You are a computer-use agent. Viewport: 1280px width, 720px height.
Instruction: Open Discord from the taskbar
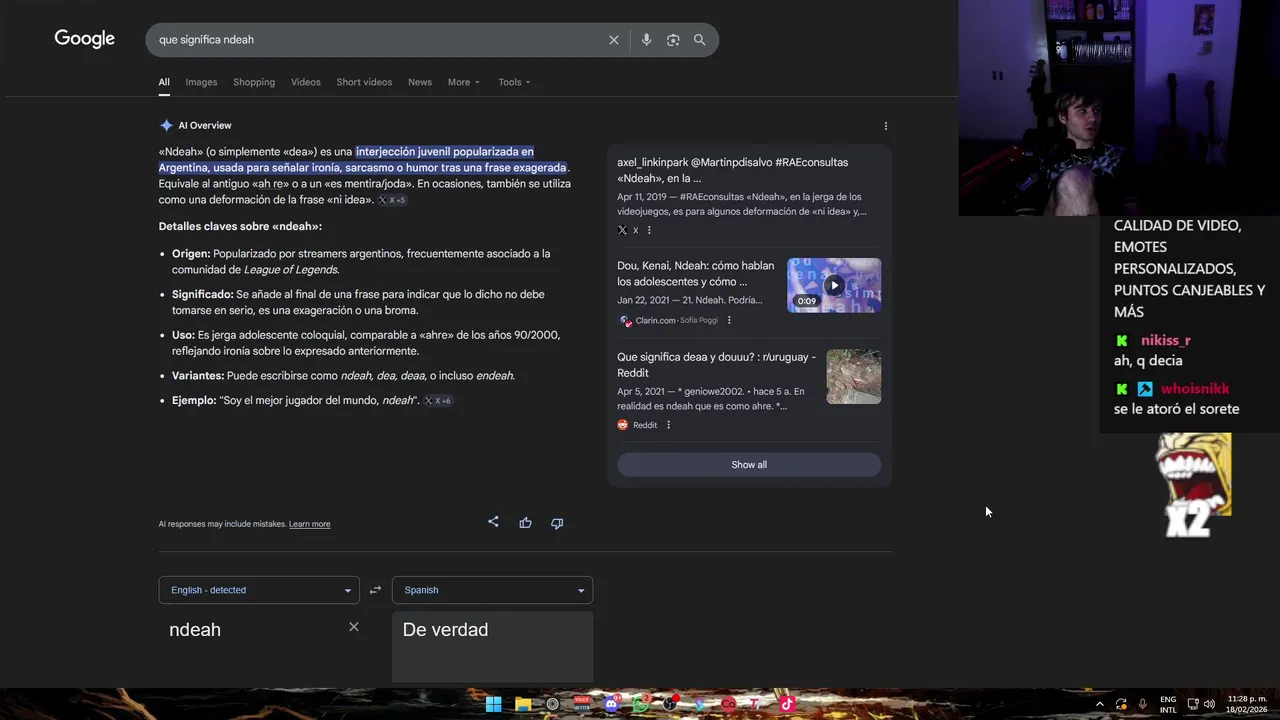tap(612, 704)
